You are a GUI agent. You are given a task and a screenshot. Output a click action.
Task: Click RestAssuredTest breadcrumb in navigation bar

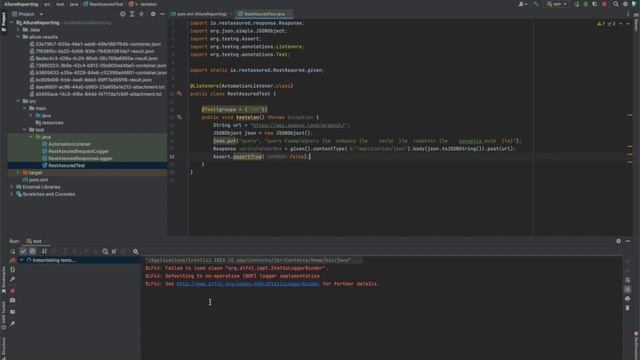click(x=103, y=4)
